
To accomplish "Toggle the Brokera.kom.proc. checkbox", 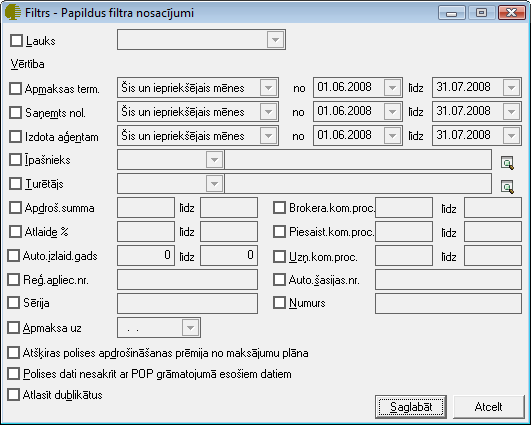I will 279,208.
